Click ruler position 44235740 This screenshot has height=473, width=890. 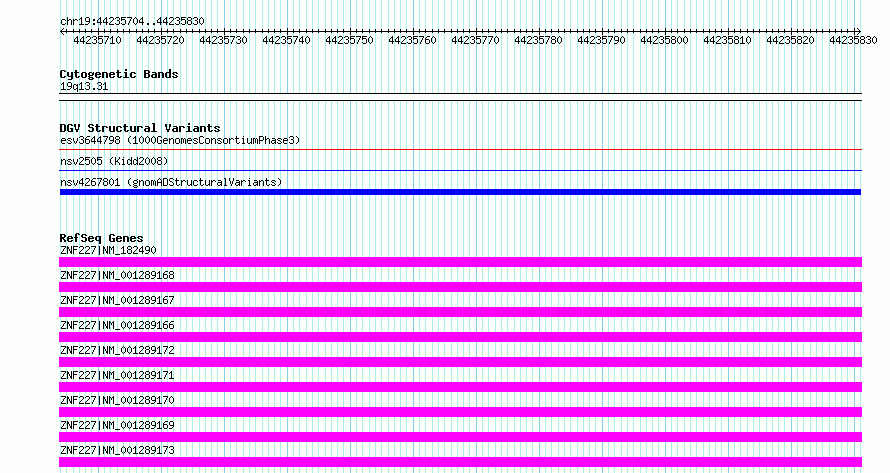coord(286,40)
